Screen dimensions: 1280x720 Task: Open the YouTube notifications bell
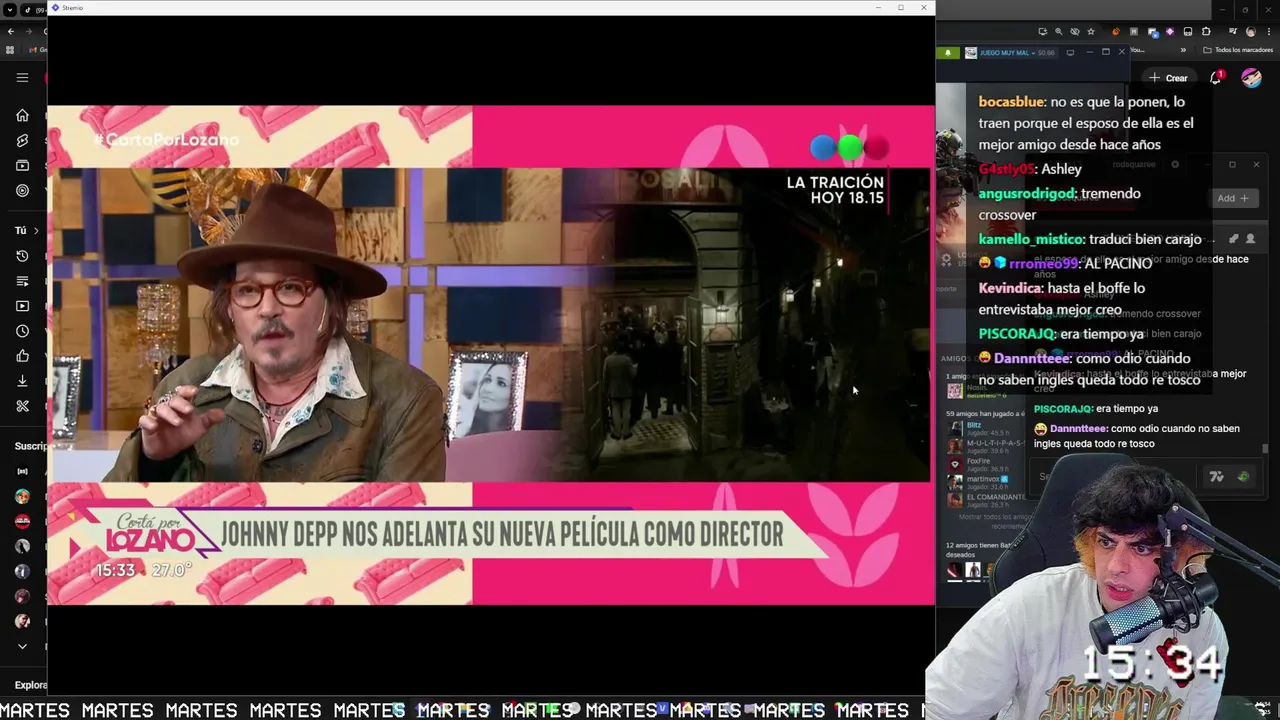(1216, 78)
